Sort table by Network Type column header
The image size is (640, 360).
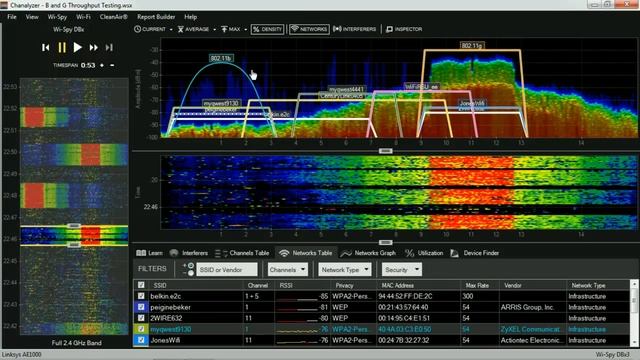(588, 285)
